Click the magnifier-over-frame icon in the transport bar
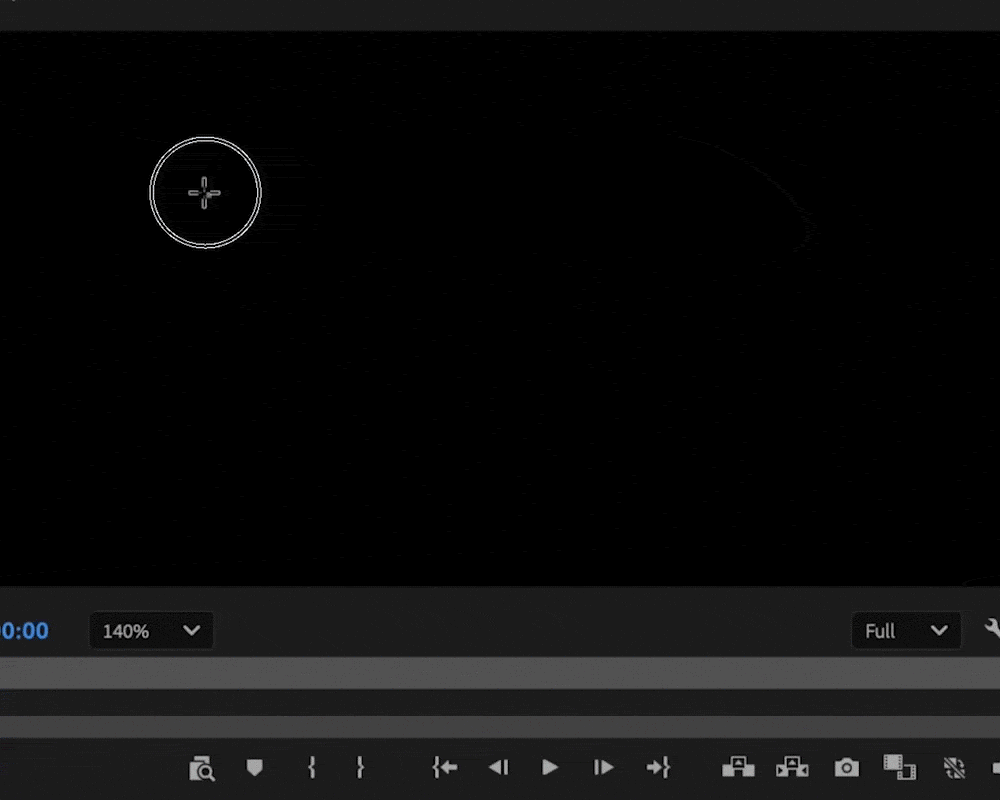The width and height of the screenshot is (1000, 800). [x=202, y=768]
